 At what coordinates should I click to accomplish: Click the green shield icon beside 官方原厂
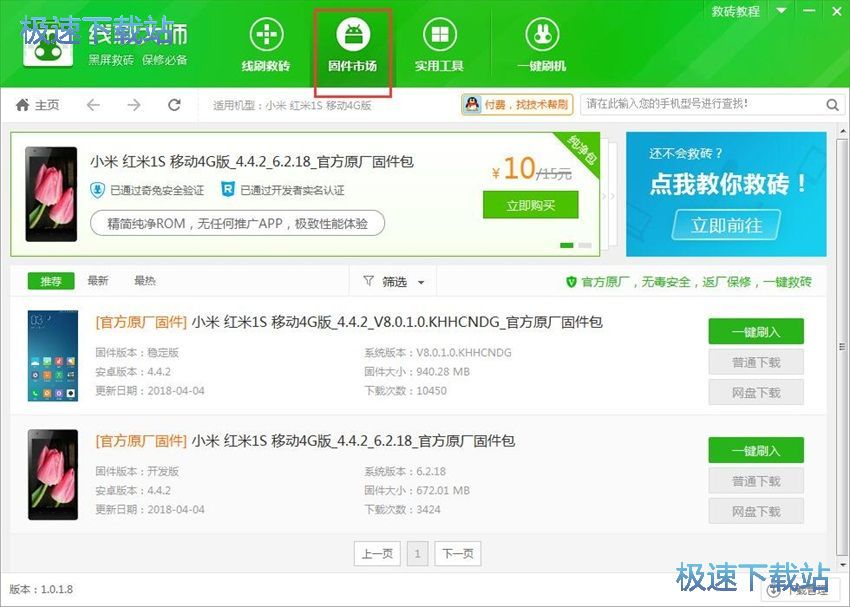pos(571,282)
